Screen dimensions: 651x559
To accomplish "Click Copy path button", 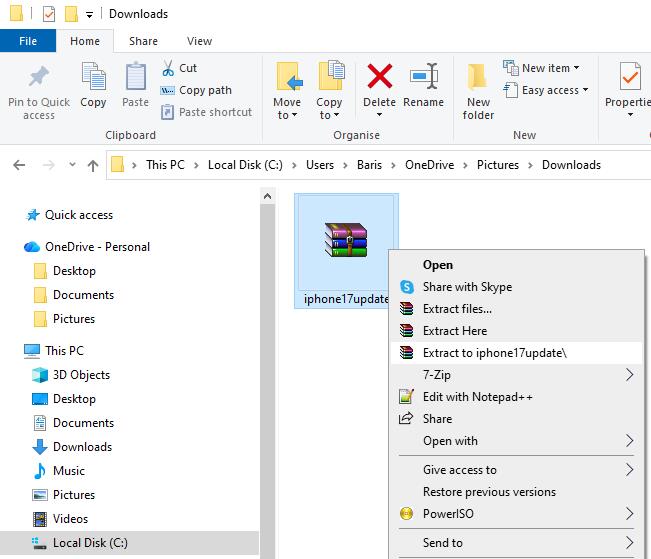I will [205, 90].
